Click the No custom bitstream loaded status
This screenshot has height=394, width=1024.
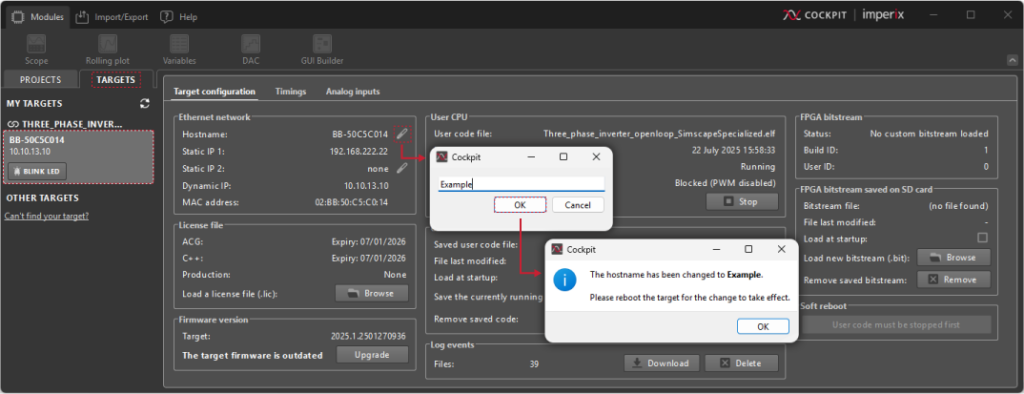point(929,134)
